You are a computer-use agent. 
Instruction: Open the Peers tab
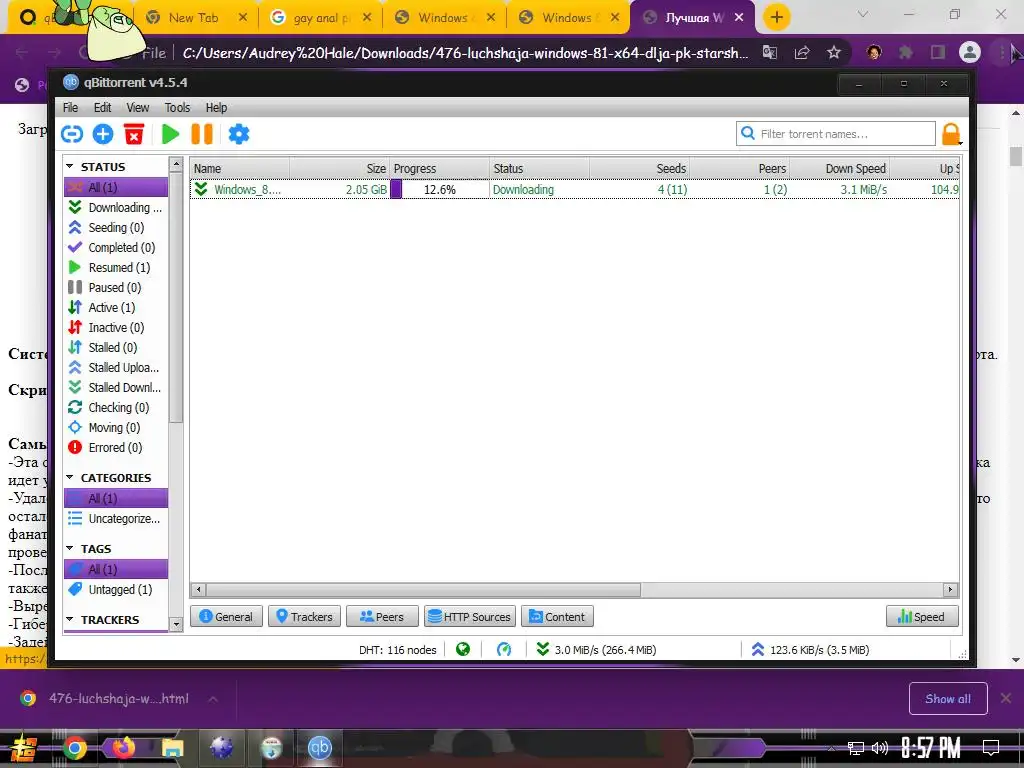click(382, 616)
